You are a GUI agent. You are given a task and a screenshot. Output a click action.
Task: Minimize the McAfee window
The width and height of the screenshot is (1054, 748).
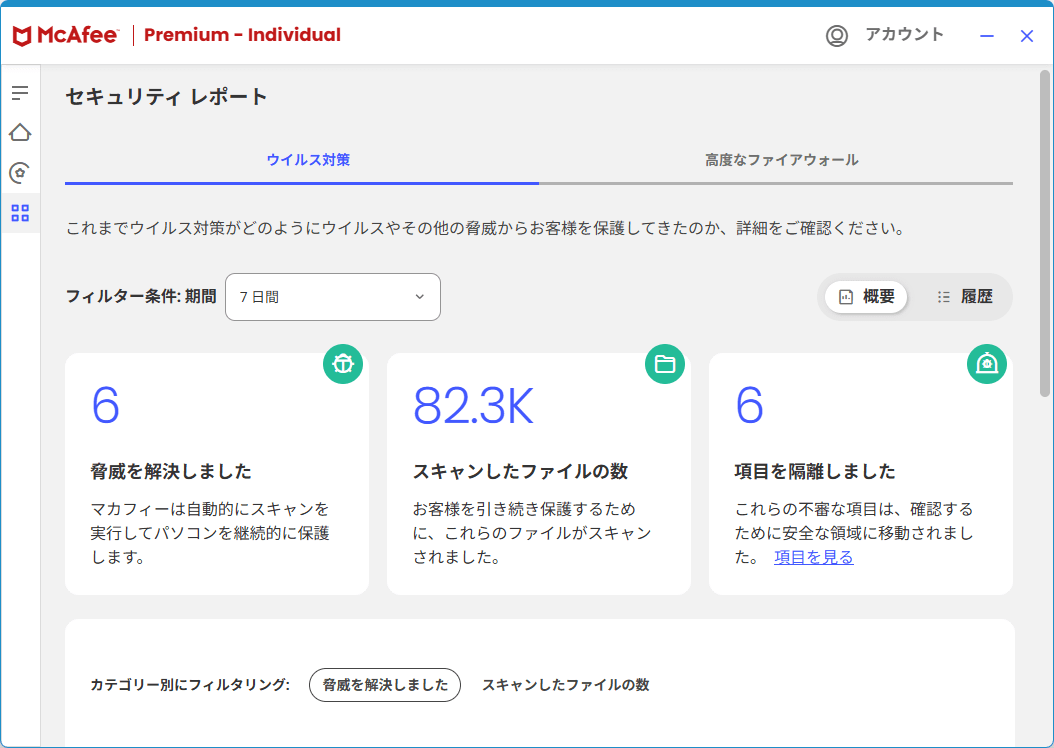point(987,36)
